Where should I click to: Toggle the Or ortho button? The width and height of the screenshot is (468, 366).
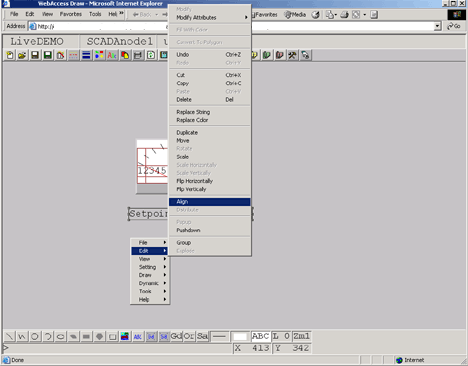tap(189, 336)
